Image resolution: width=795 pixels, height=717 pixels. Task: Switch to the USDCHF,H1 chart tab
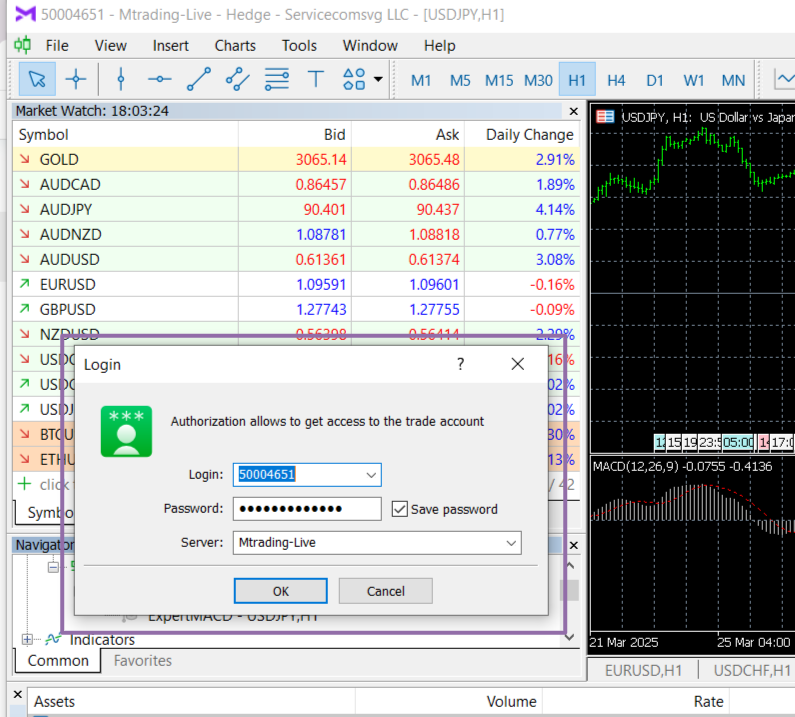[751, 670]
